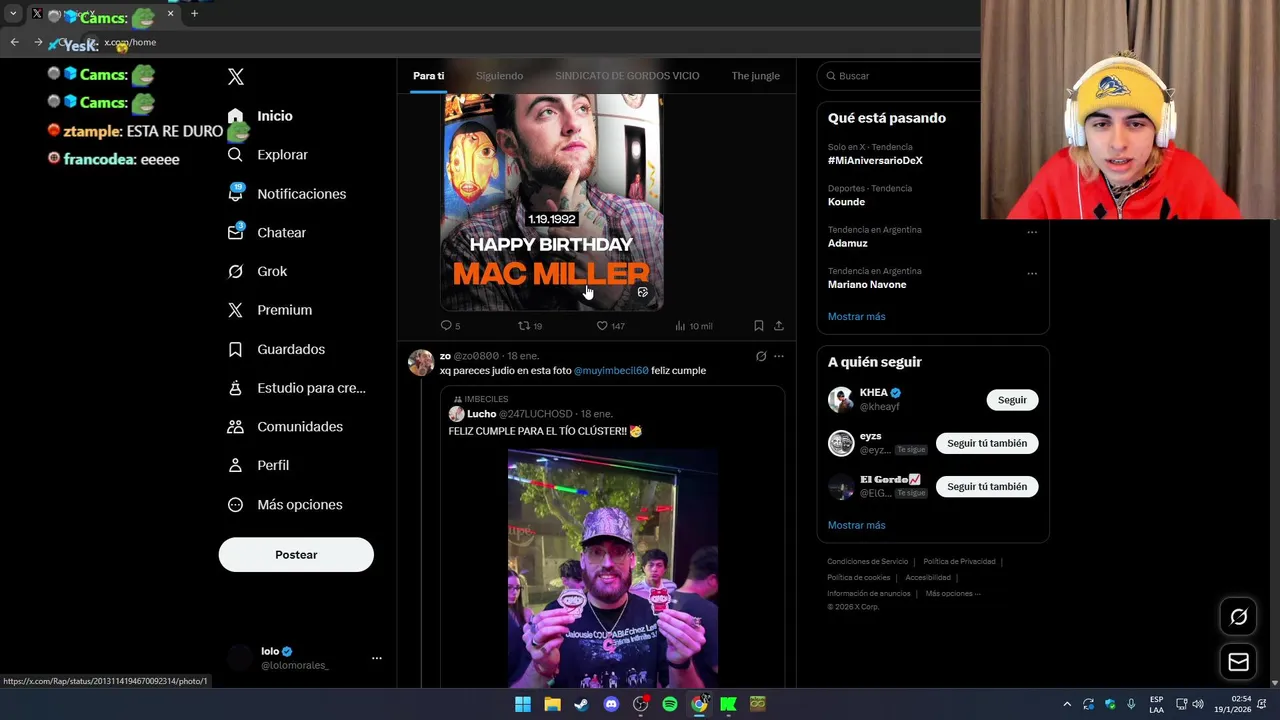1280x720 pixels.
Task: Click Grok icon on zo's post
Action: pos(761,356)
